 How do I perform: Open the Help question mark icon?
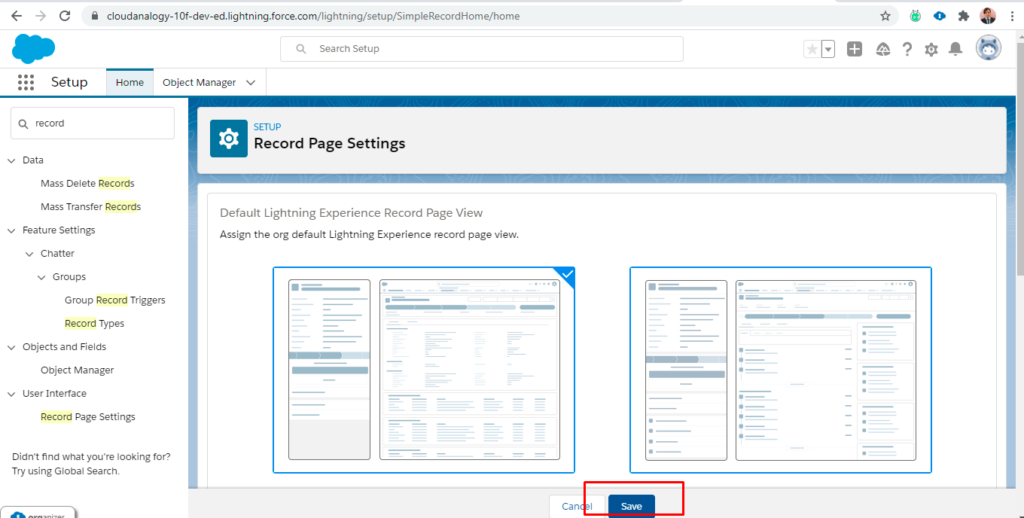pyautogui.click(x=907, y=49)
